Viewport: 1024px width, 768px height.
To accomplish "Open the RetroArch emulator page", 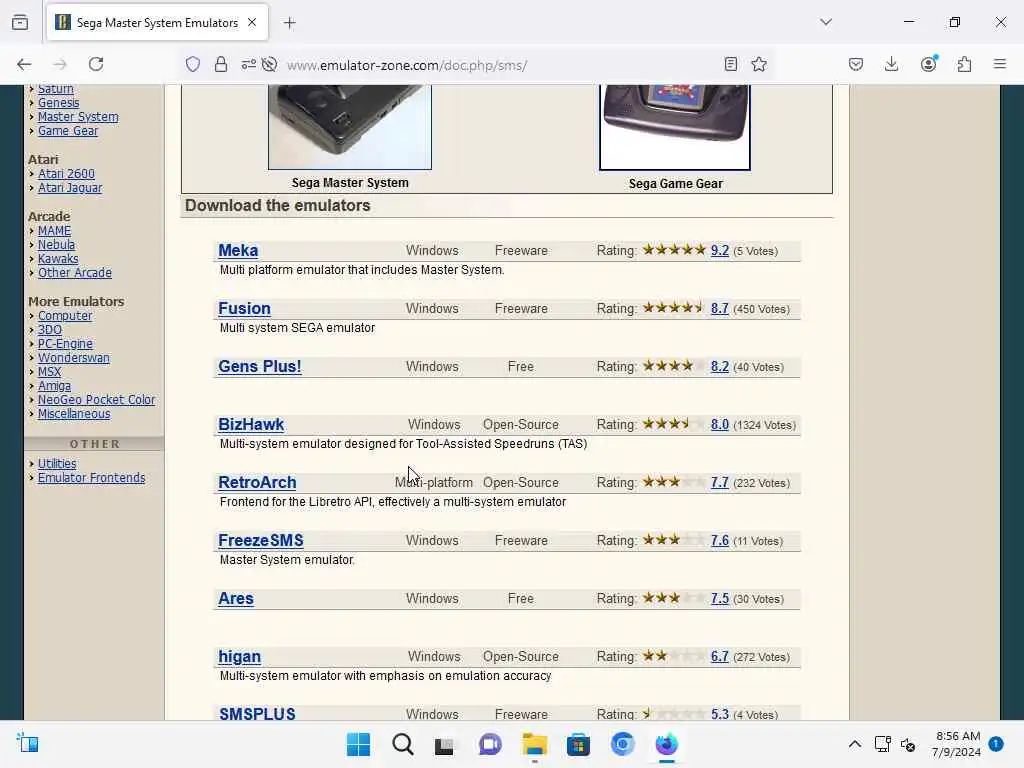I will pyautogui.click(x=257, y=483).
